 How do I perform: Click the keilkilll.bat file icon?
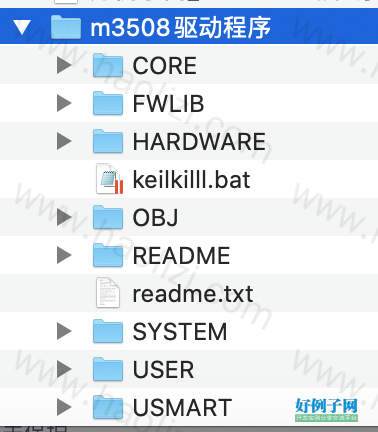coord(110,179)
